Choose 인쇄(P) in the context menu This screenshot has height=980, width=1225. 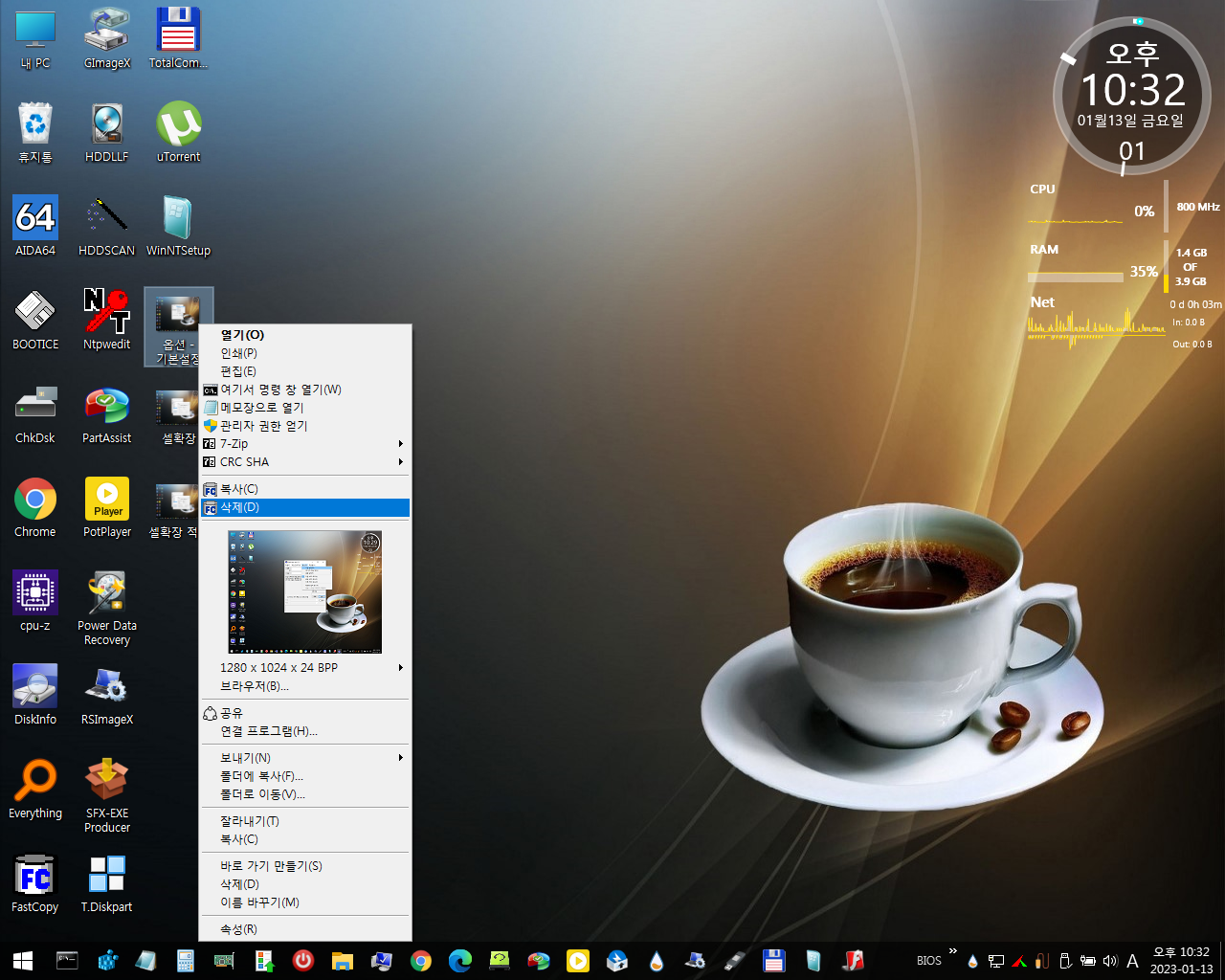(305, 353)
